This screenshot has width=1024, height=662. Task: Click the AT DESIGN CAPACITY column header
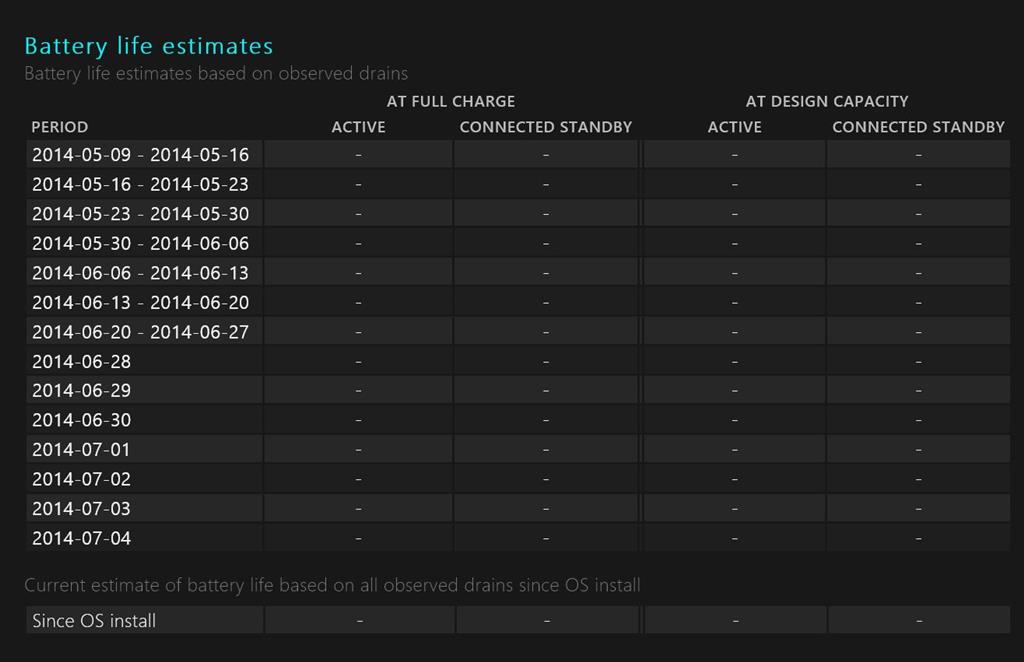coord(825,101)
